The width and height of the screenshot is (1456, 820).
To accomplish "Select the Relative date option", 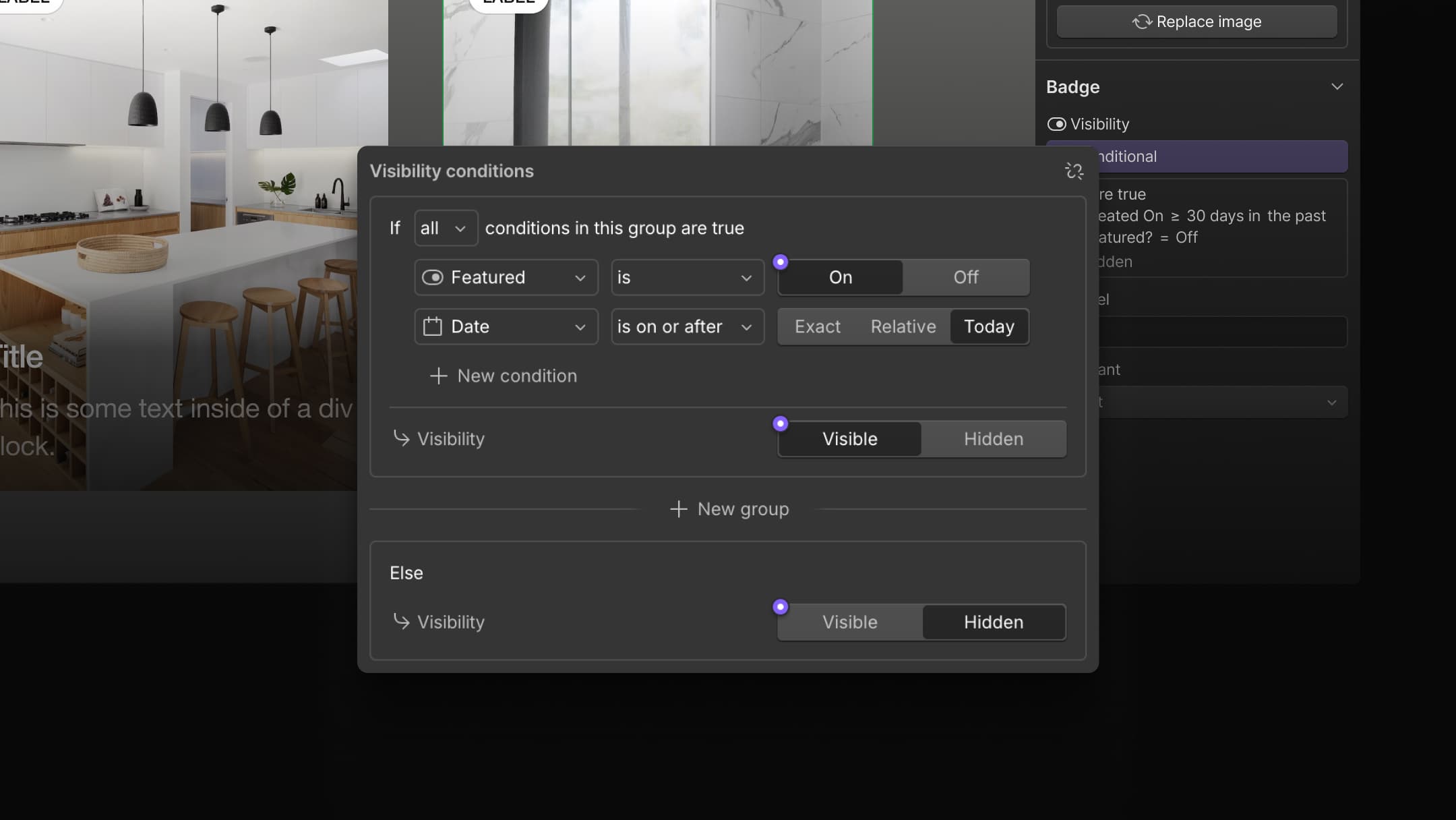I will point(903,327).
